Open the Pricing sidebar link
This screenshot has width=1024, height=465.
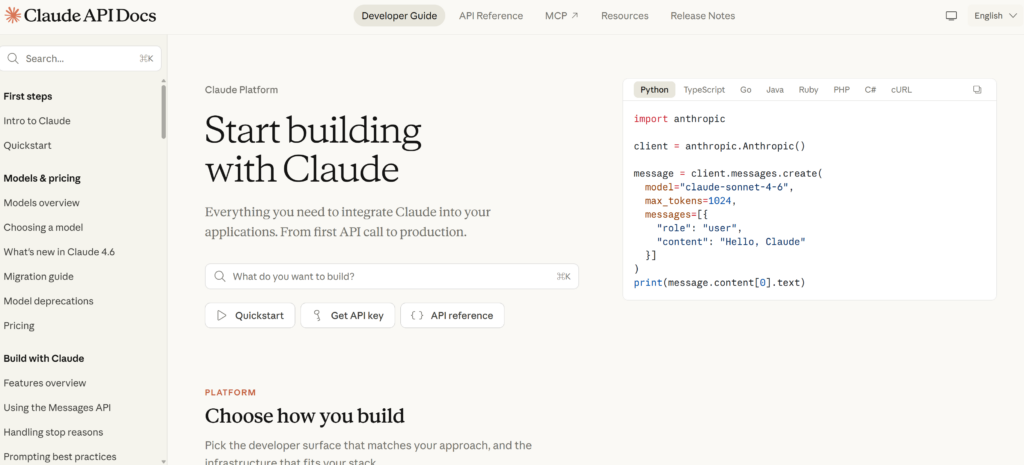point(19,326)
